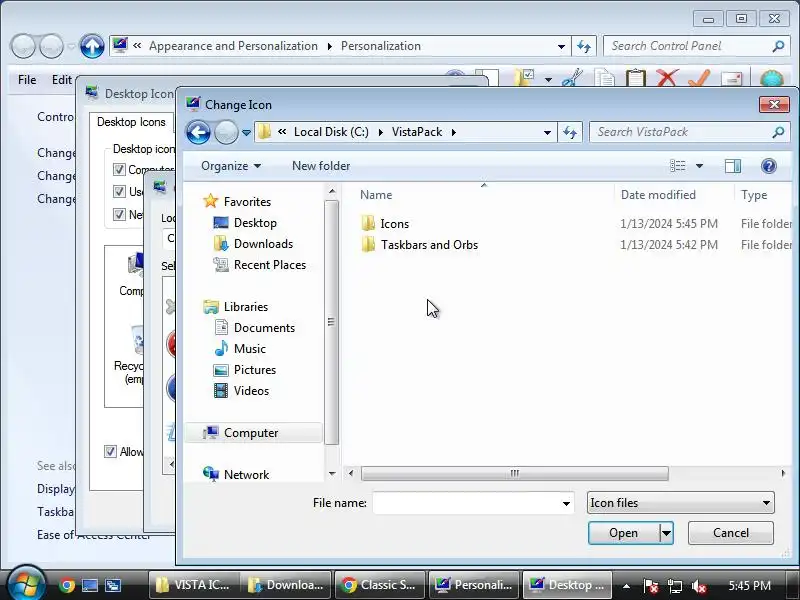Screen dimensions: 800x600
Task: Open Downloads in navigation pane
Action: coord(253,244)
